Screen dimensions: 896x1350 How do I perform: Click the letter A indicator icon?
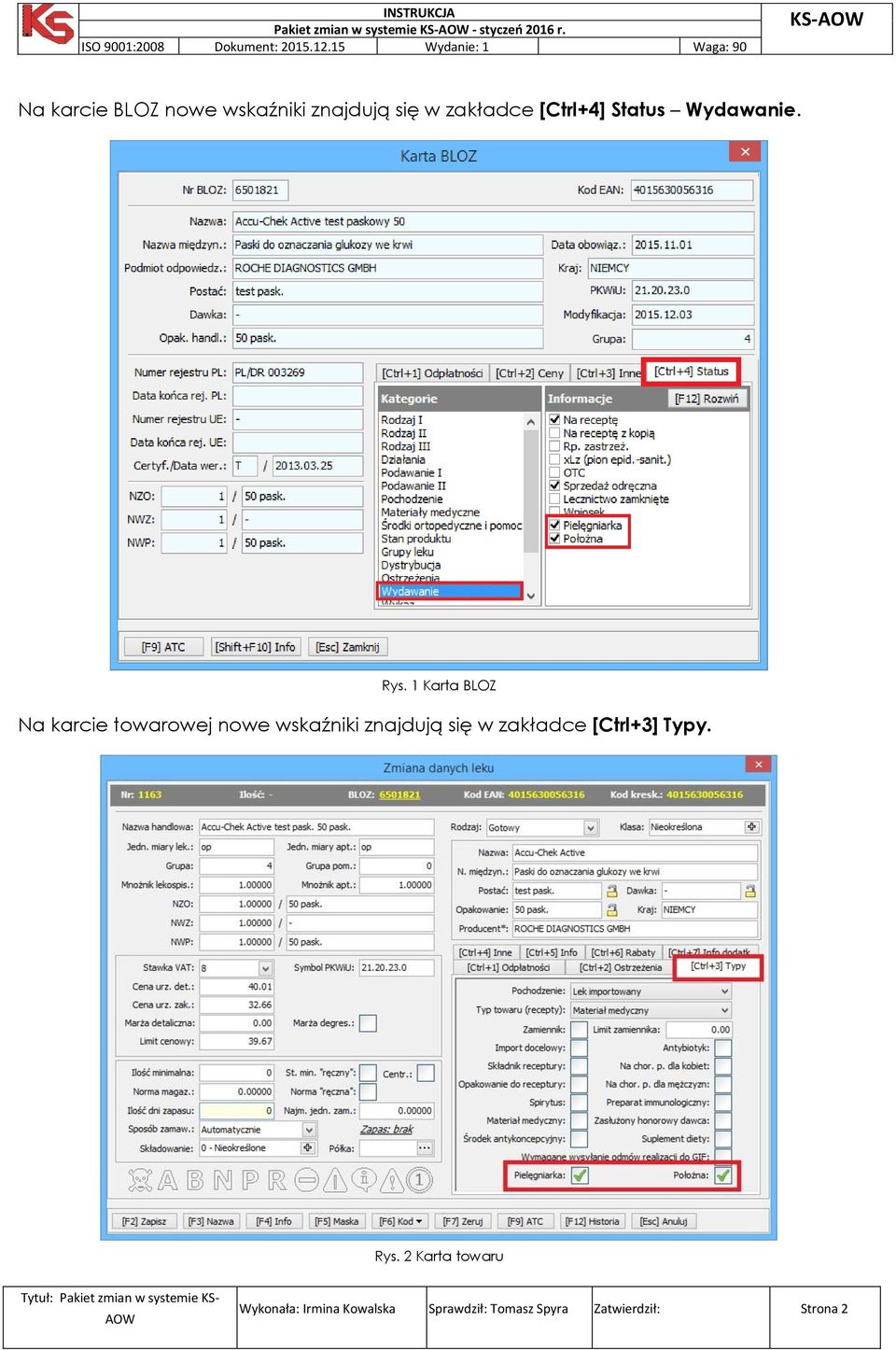[x=168, y=1180]
